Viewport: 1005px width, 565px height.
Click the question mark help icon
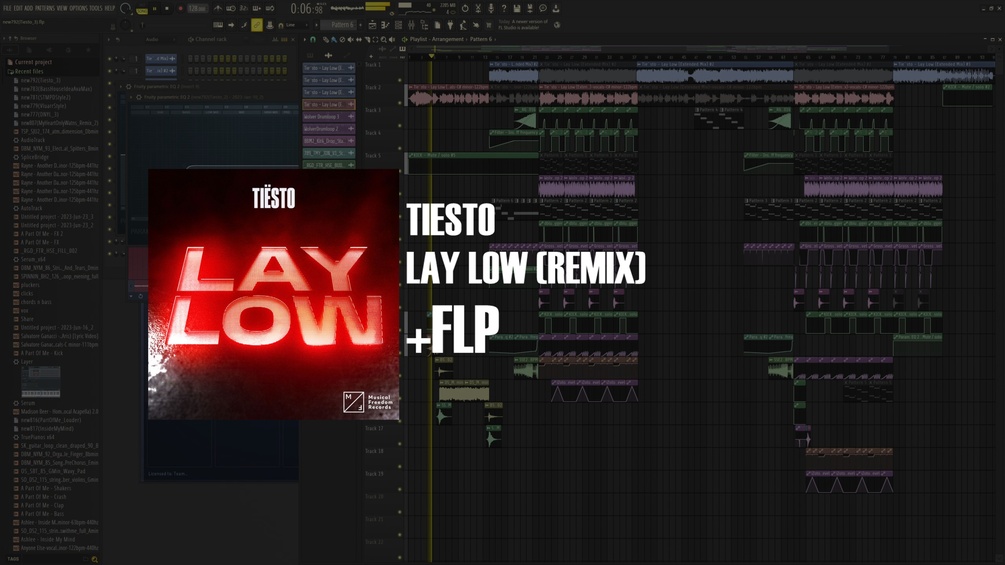(504, 8)
